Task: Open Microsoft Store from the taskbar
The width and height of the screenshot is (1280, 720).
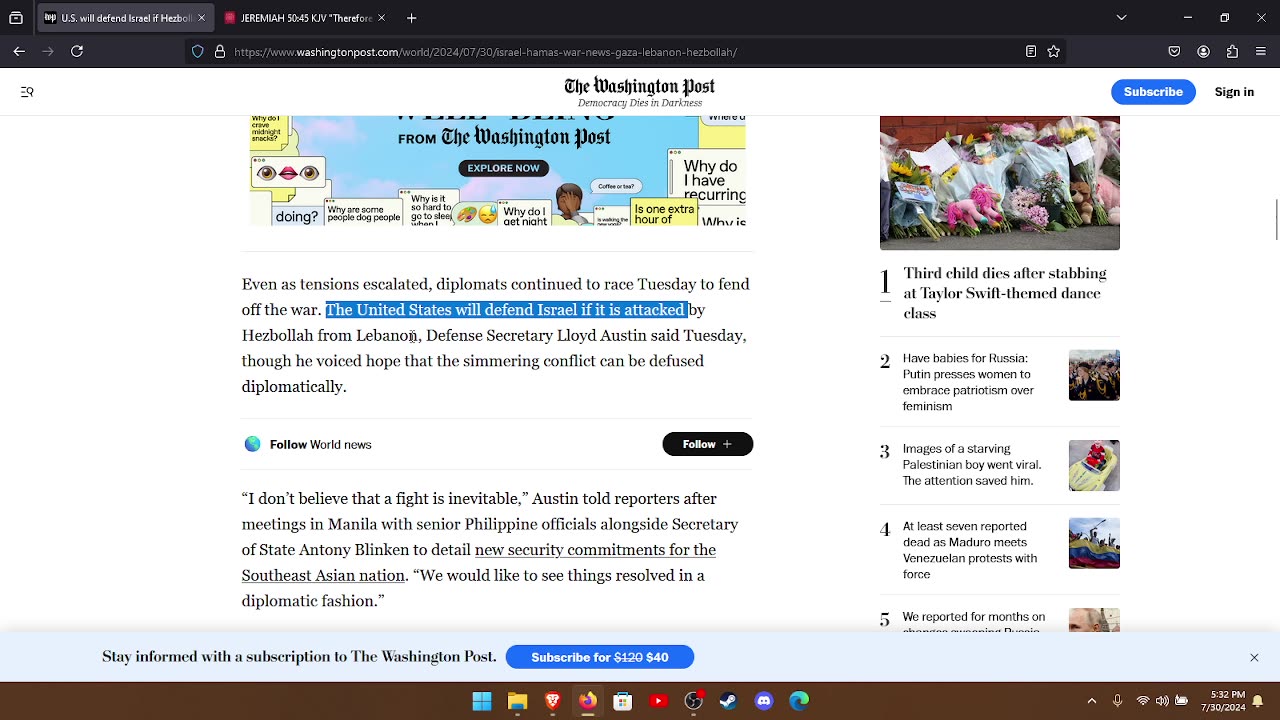Action: coord(623,701)
